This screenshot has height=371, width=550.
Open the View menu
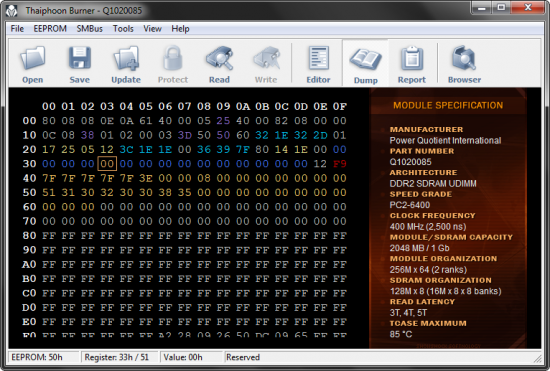coord(152,29)
